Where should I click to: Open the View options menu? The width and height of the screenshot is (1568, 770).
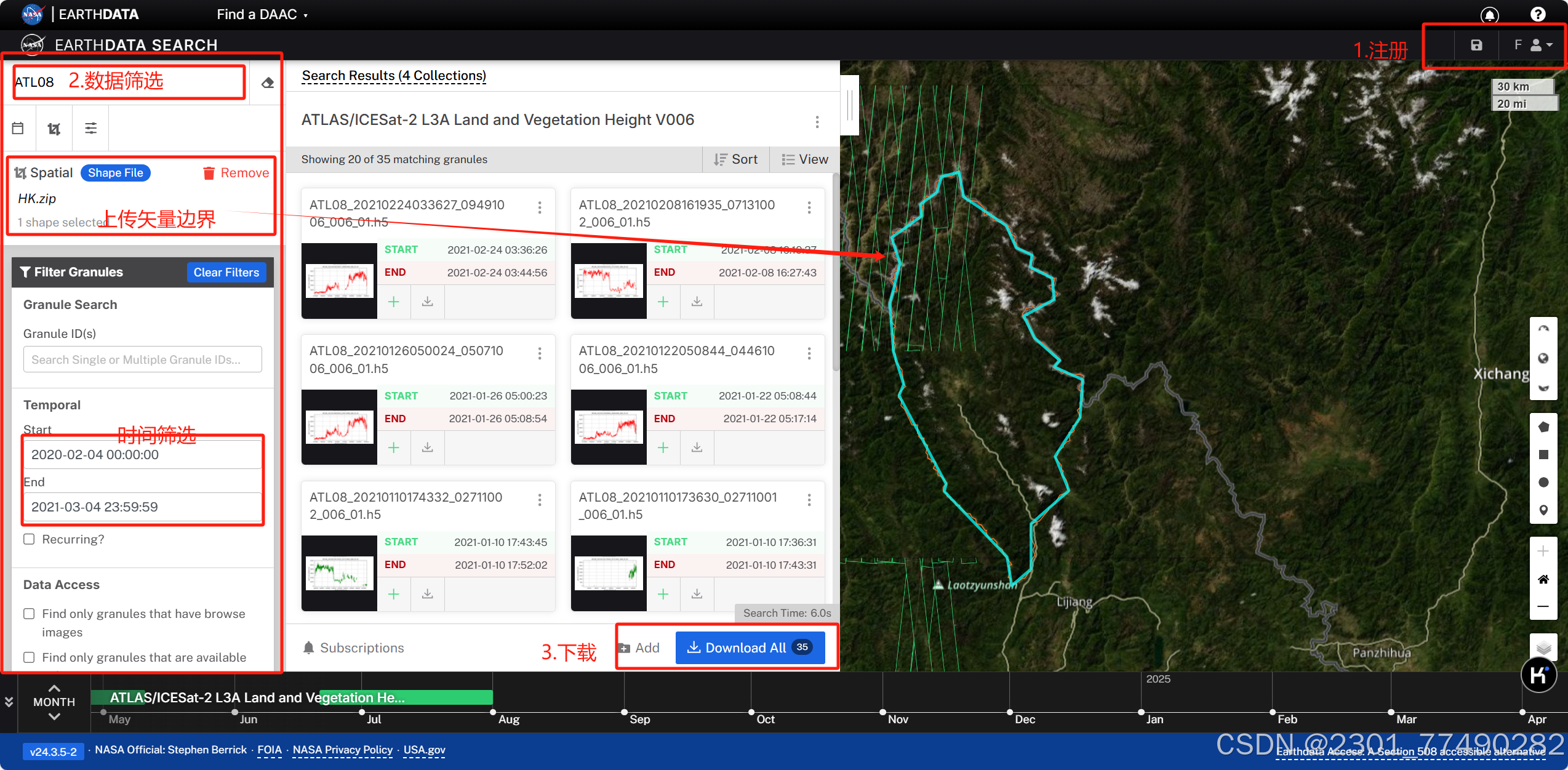(x=805, y=159)
